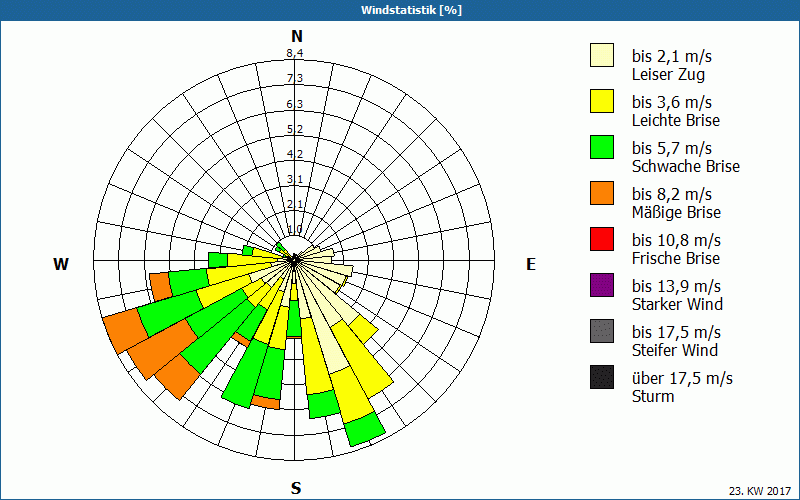This screenshot has height=500, width=800.
Task: Click the 3,1 ring scale value
Action: [295, 179]
